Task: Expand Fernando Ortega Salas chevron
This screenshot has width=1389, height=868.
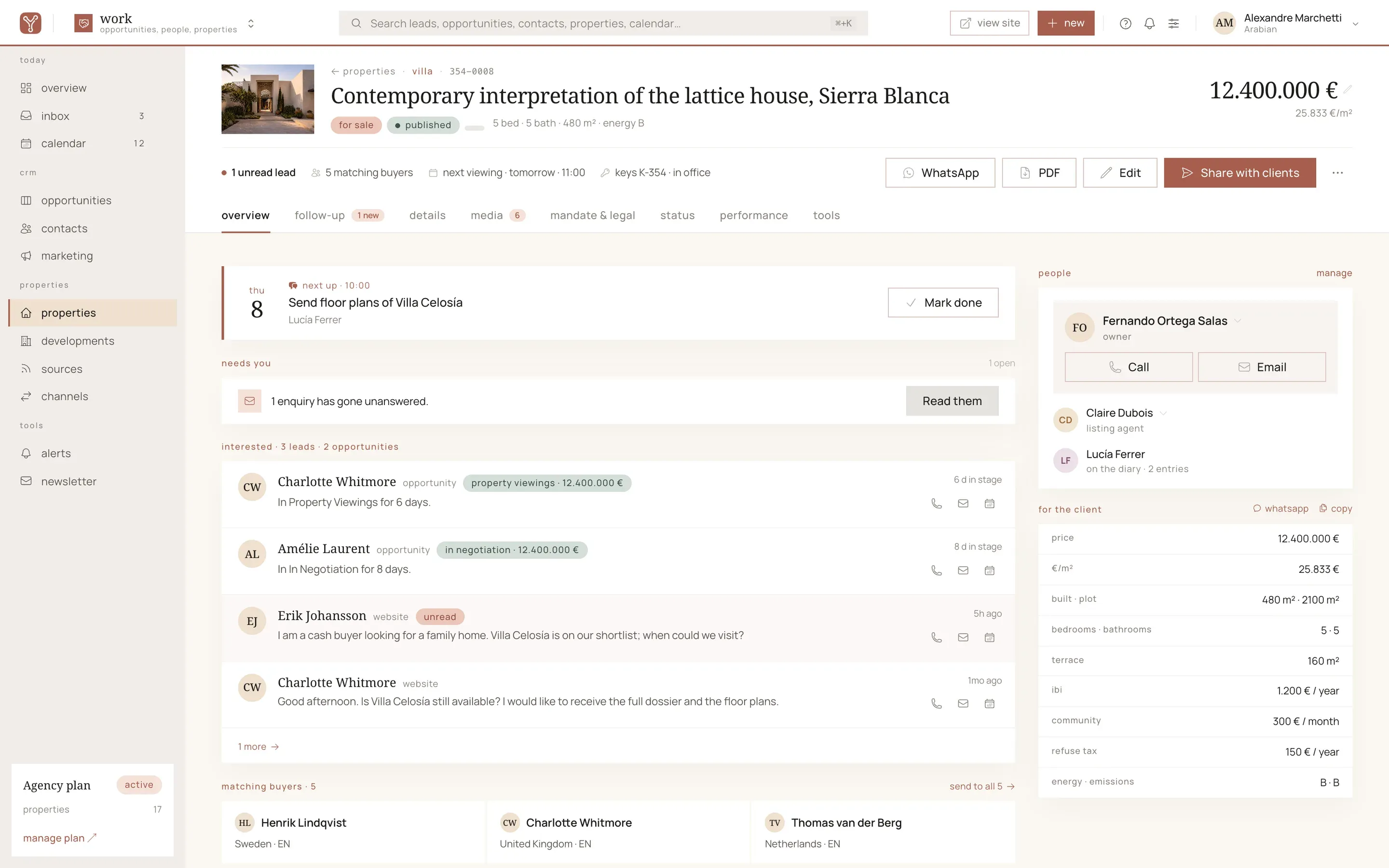Action: pyautogui.click(x=1238, y=321)
